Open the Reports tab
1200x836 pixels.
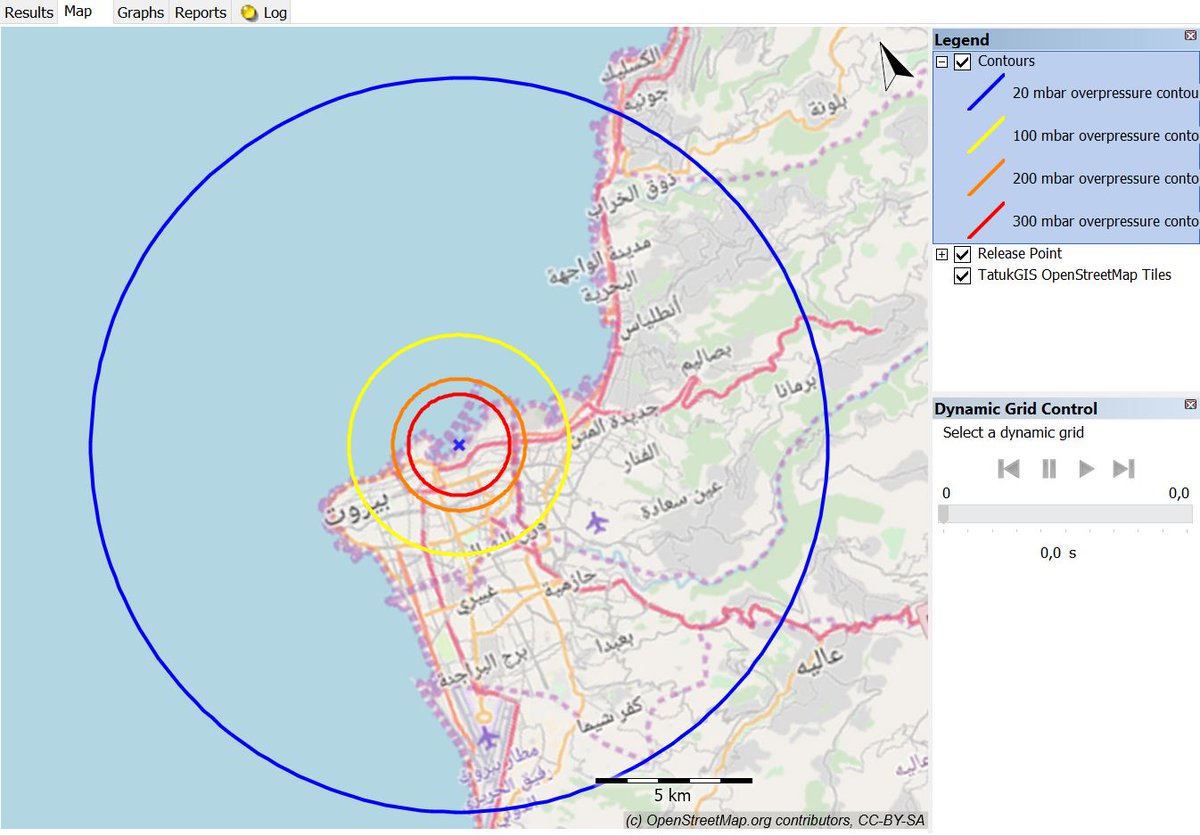pos(200,13)
